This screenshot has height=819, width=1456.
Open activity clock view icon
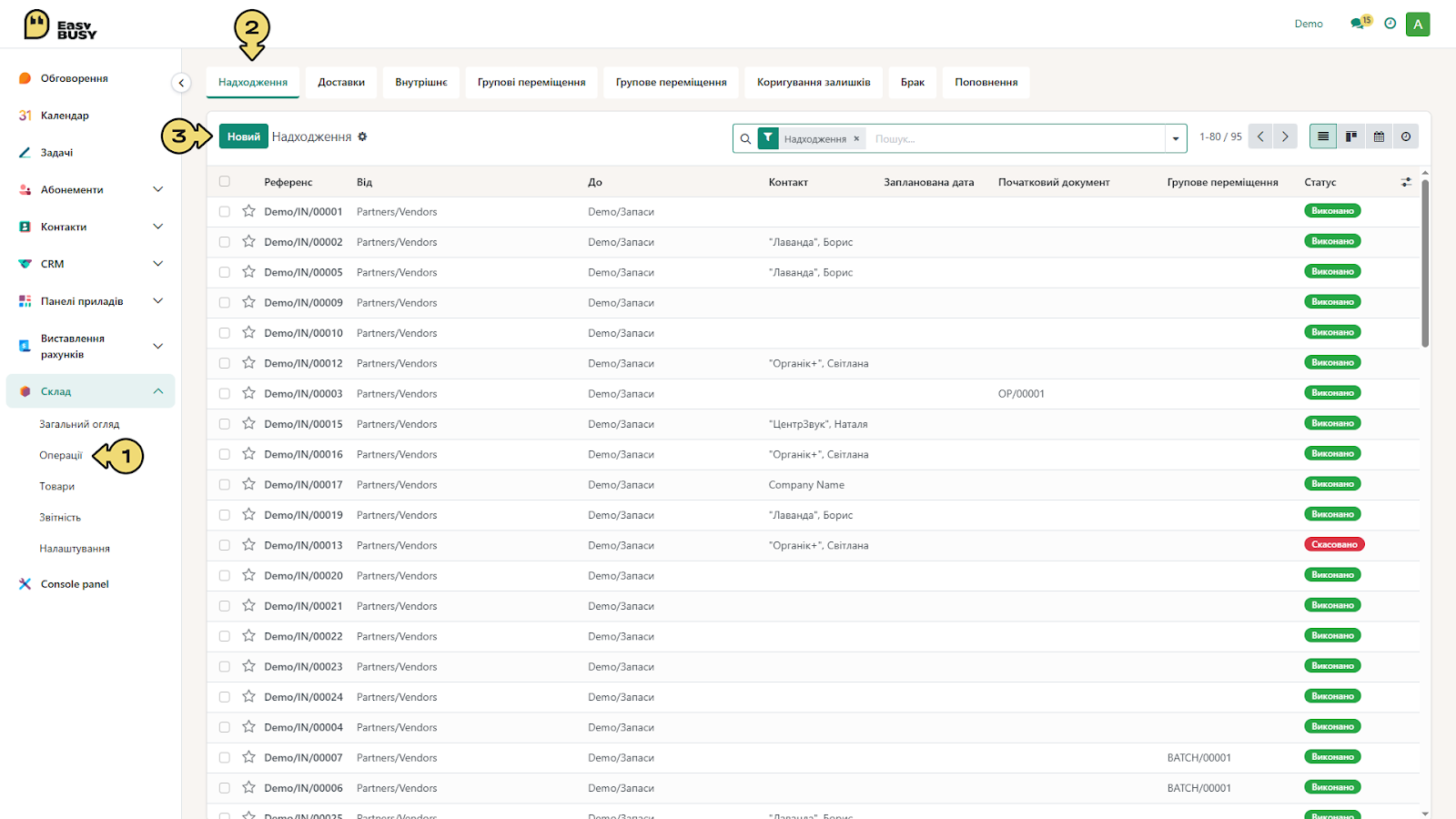pos(1406,136)
